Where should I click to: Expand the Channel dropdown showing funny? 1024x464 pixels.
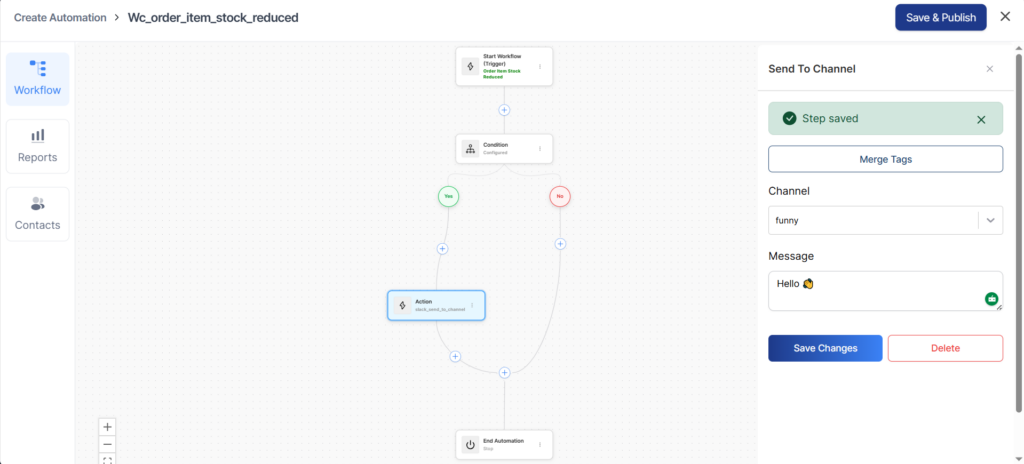point(990,220)
